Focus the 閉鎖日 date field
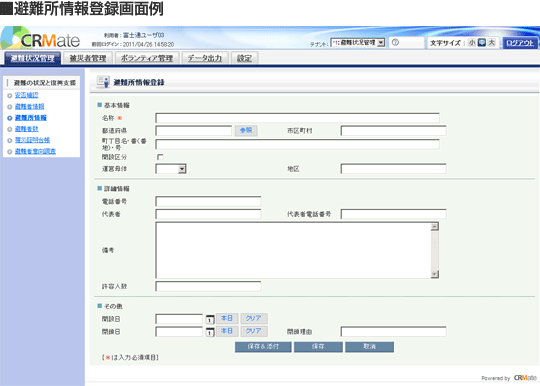Image resolution: width=540 pixels, height=386 pixels. tap(179, 332)
